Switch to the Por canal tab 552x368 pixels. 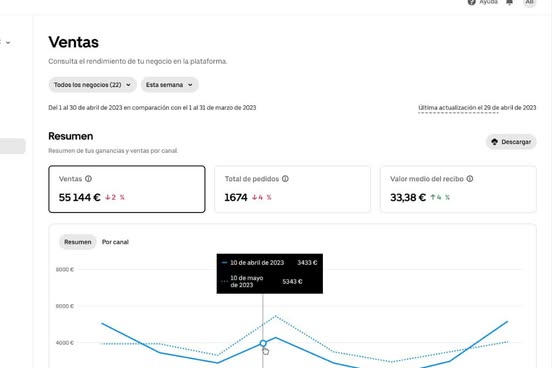pyautogui.click(x=115, y=242)
